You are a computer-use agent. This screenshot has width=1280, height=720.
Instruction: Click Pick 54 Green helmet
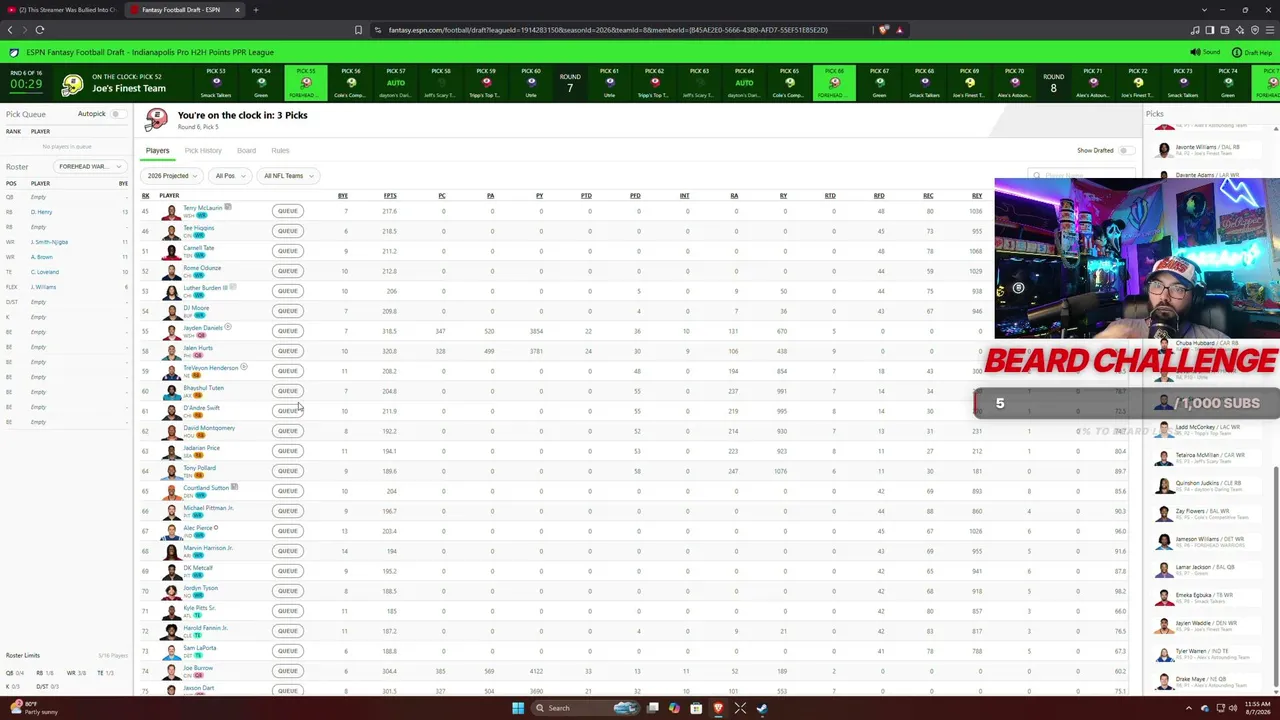261,84
